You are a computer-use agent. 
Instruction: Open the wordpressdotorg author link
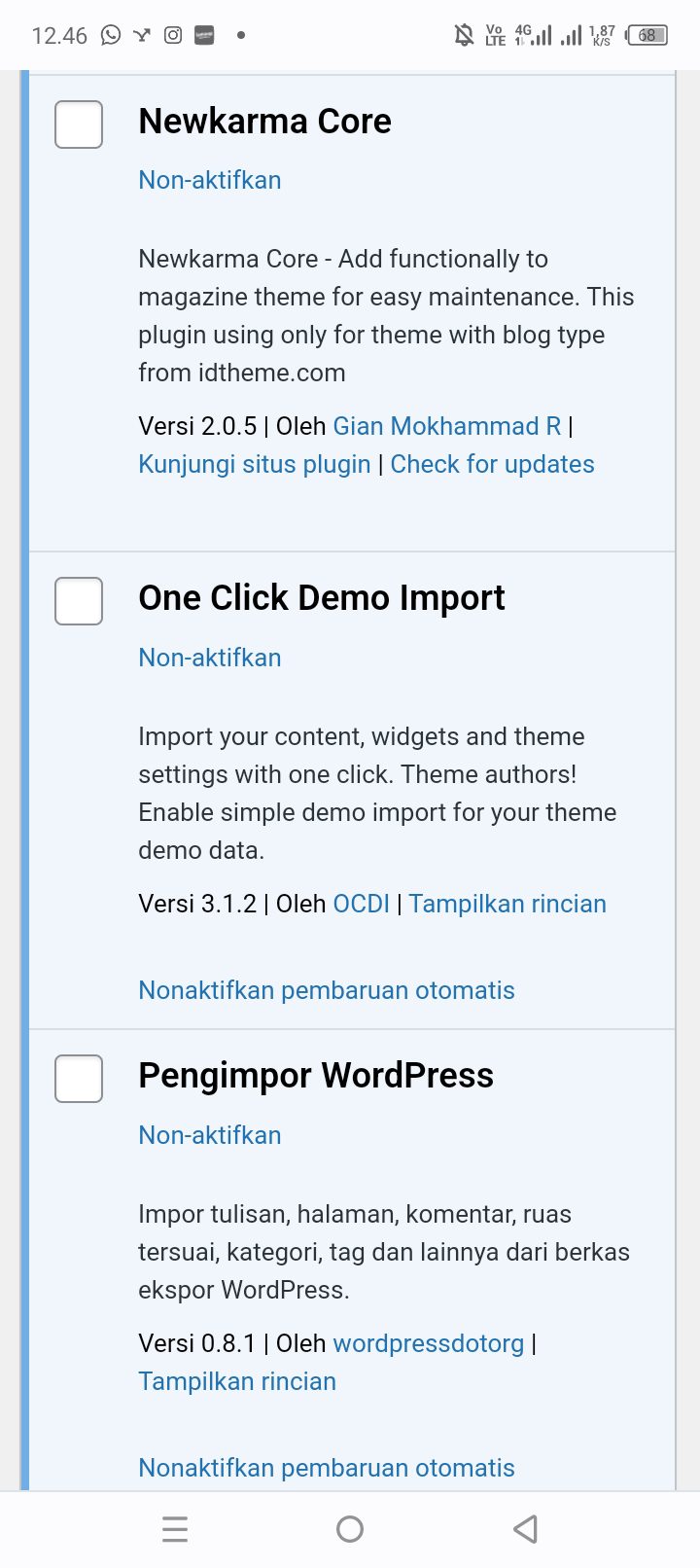pyautogui.click(x=429, y=1343)
